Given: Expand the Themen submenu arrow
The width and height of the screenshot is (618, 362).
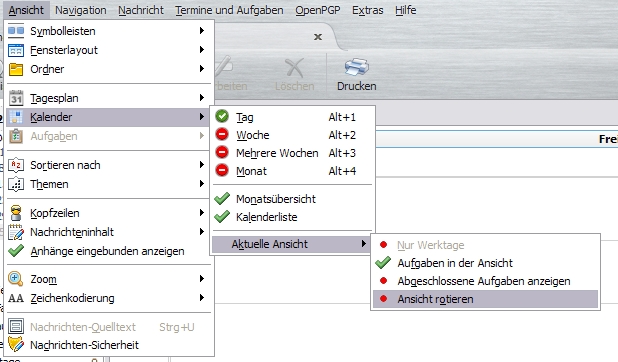Looking at the screenshot, I should pyautogui.click(x=202, y=184).
